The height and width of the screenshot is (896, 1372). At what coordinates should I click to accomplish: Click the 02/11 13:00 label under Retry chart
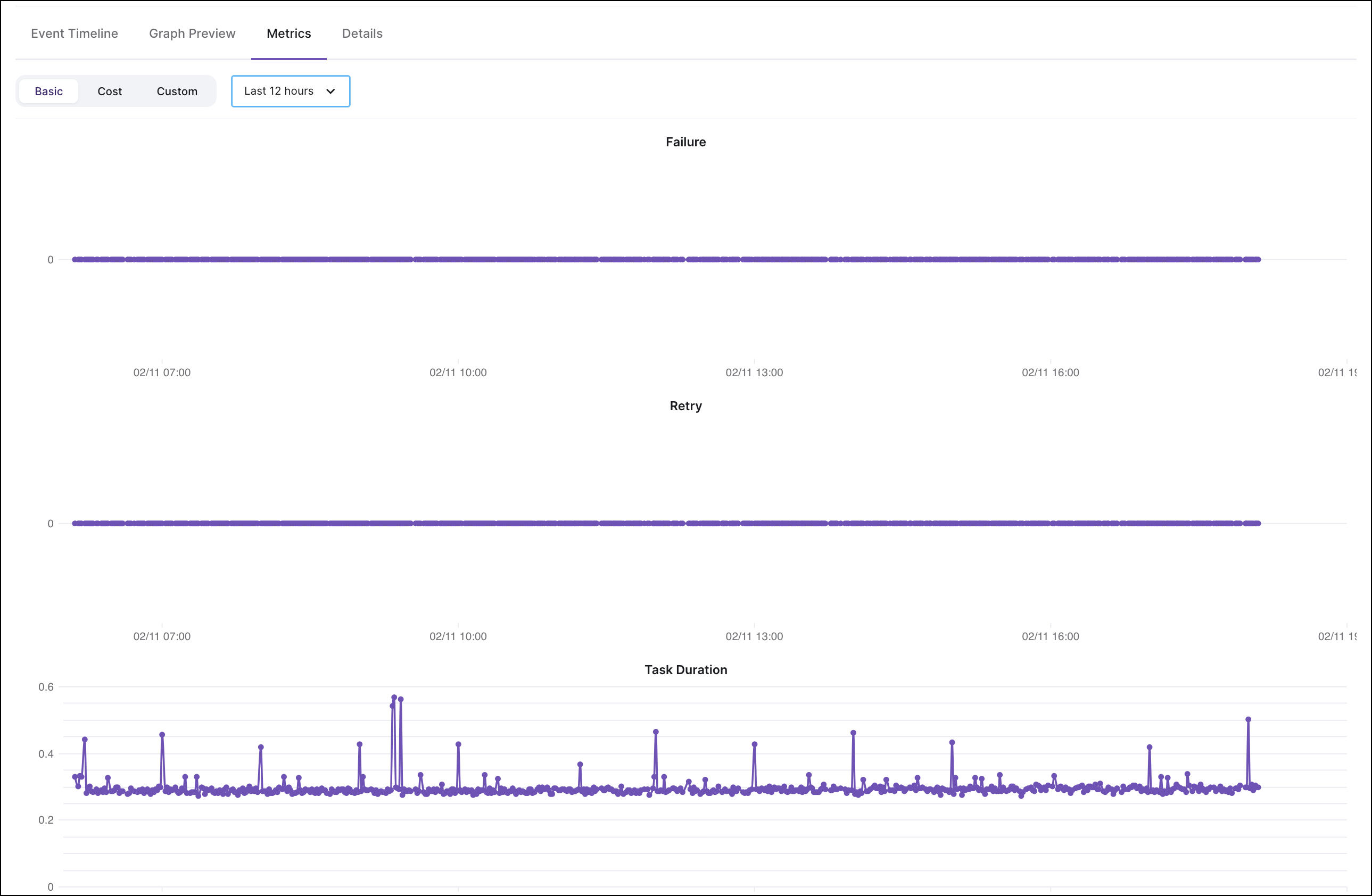tap(754, 636)
